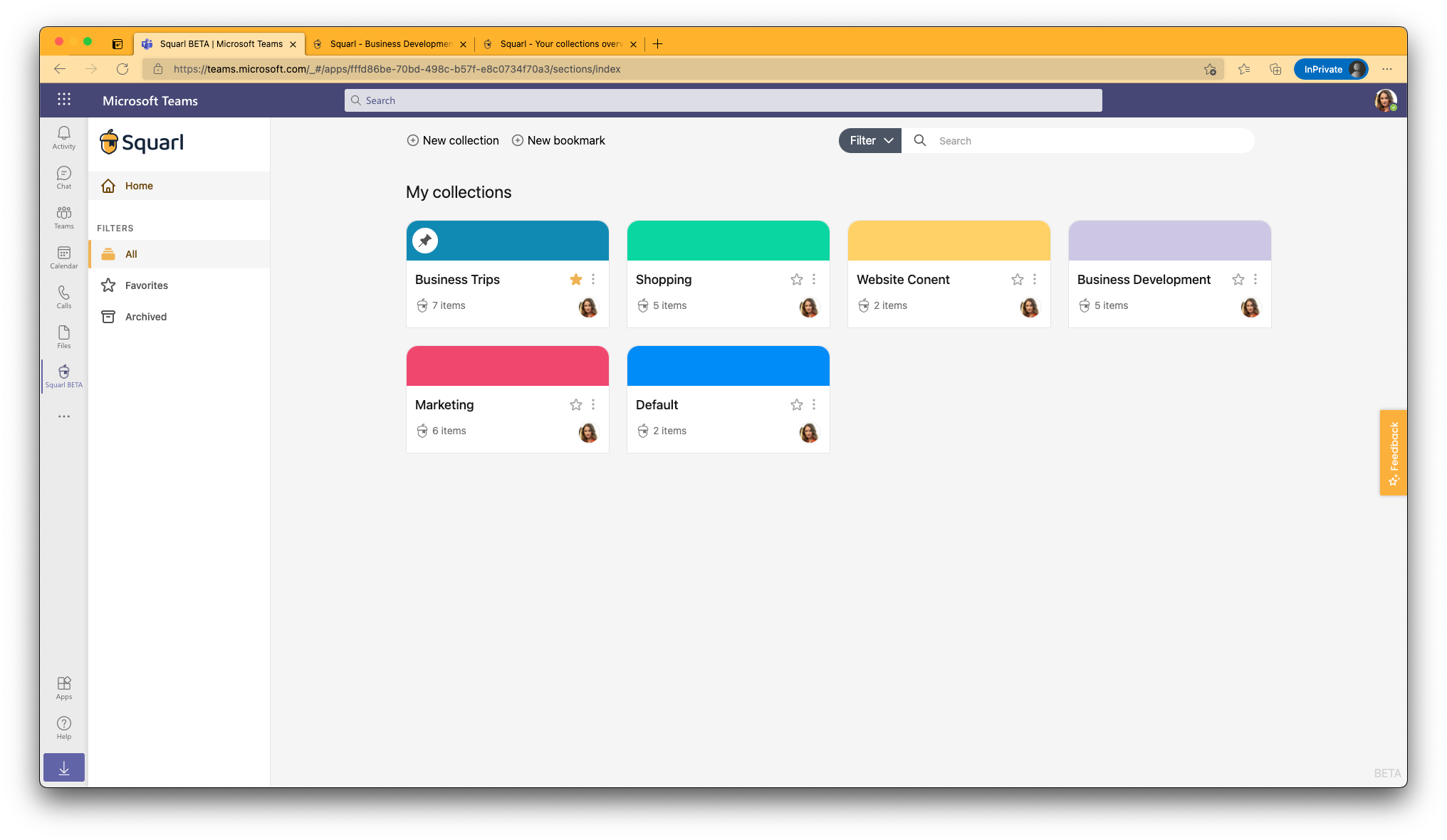Reload the browser page
This screenshot has width=1447, height=840.
(122, 69)
